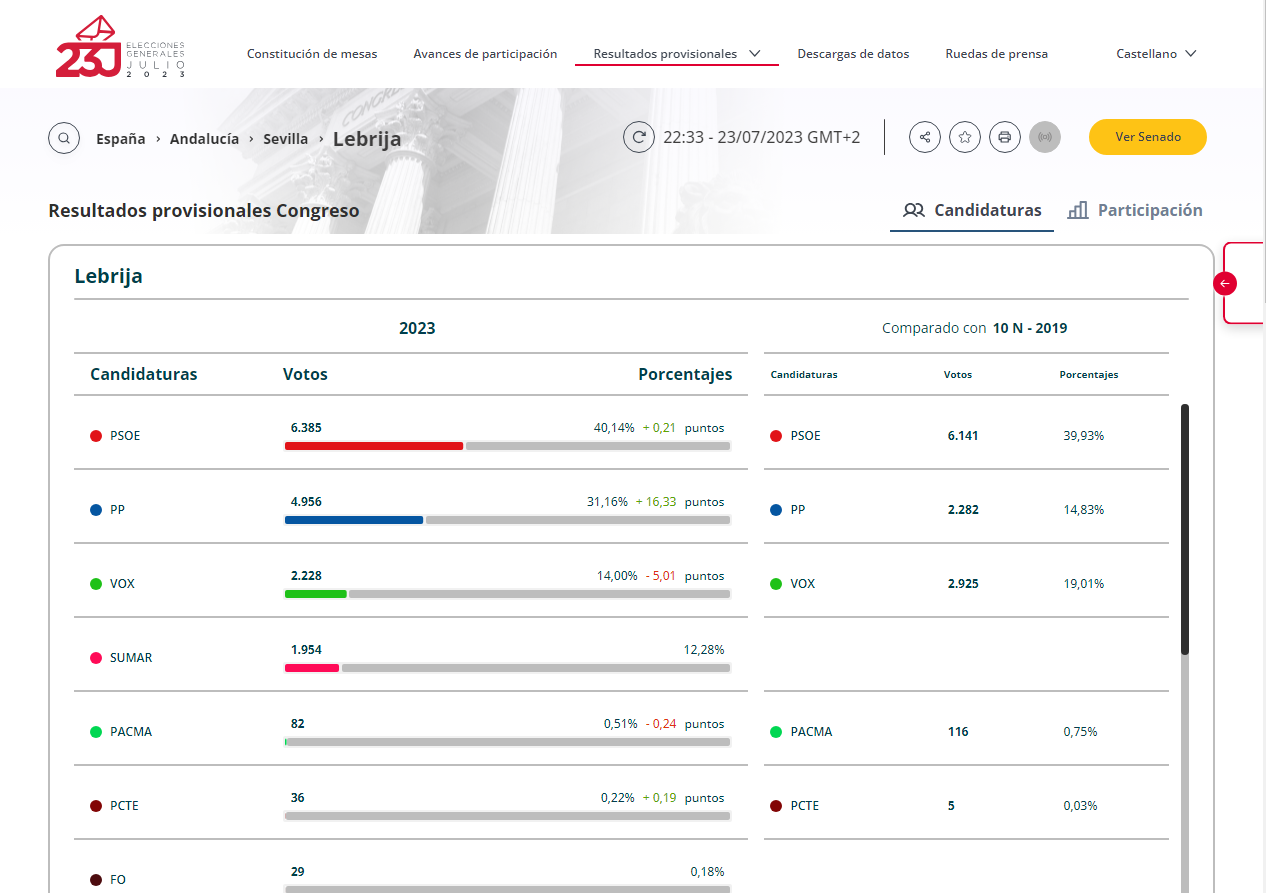Click the 23J elections logo
The width and height of the screenshot is (1266, 893).
pyautogui.click(x=120, y=48)
